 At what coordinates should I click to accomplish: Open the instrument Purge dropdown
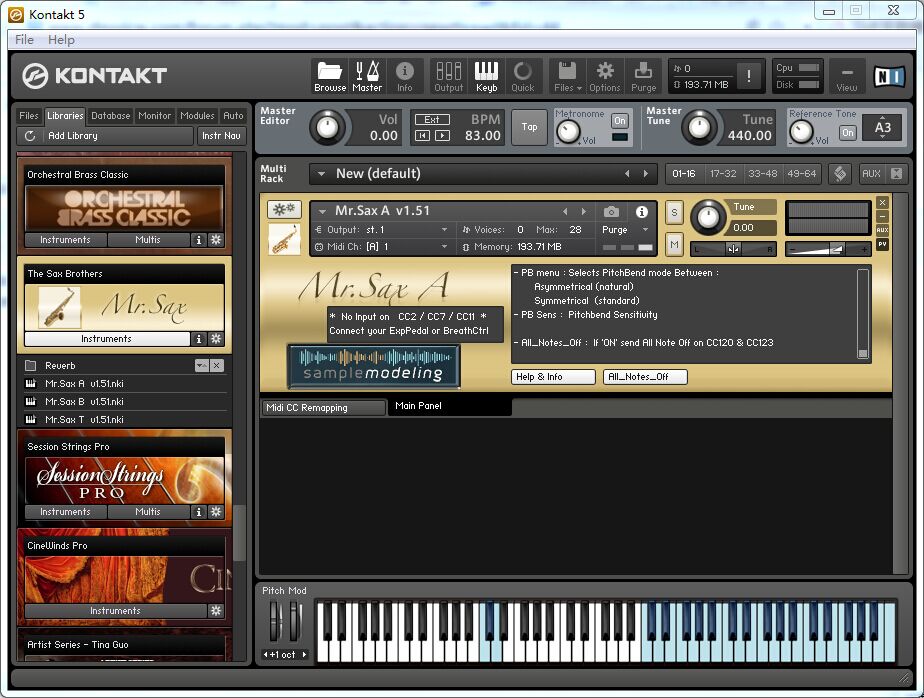[645, 230]
